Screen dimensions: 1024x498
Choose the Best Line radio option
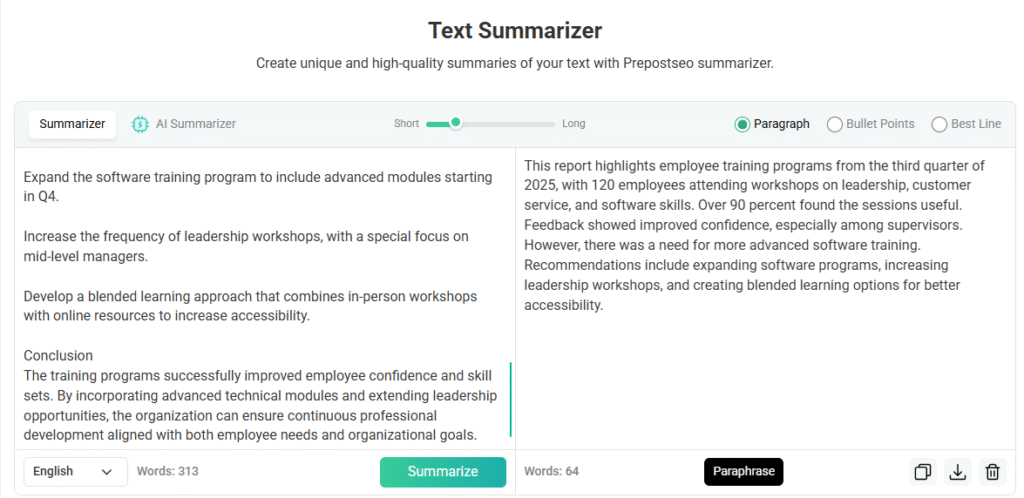point(939,124)
